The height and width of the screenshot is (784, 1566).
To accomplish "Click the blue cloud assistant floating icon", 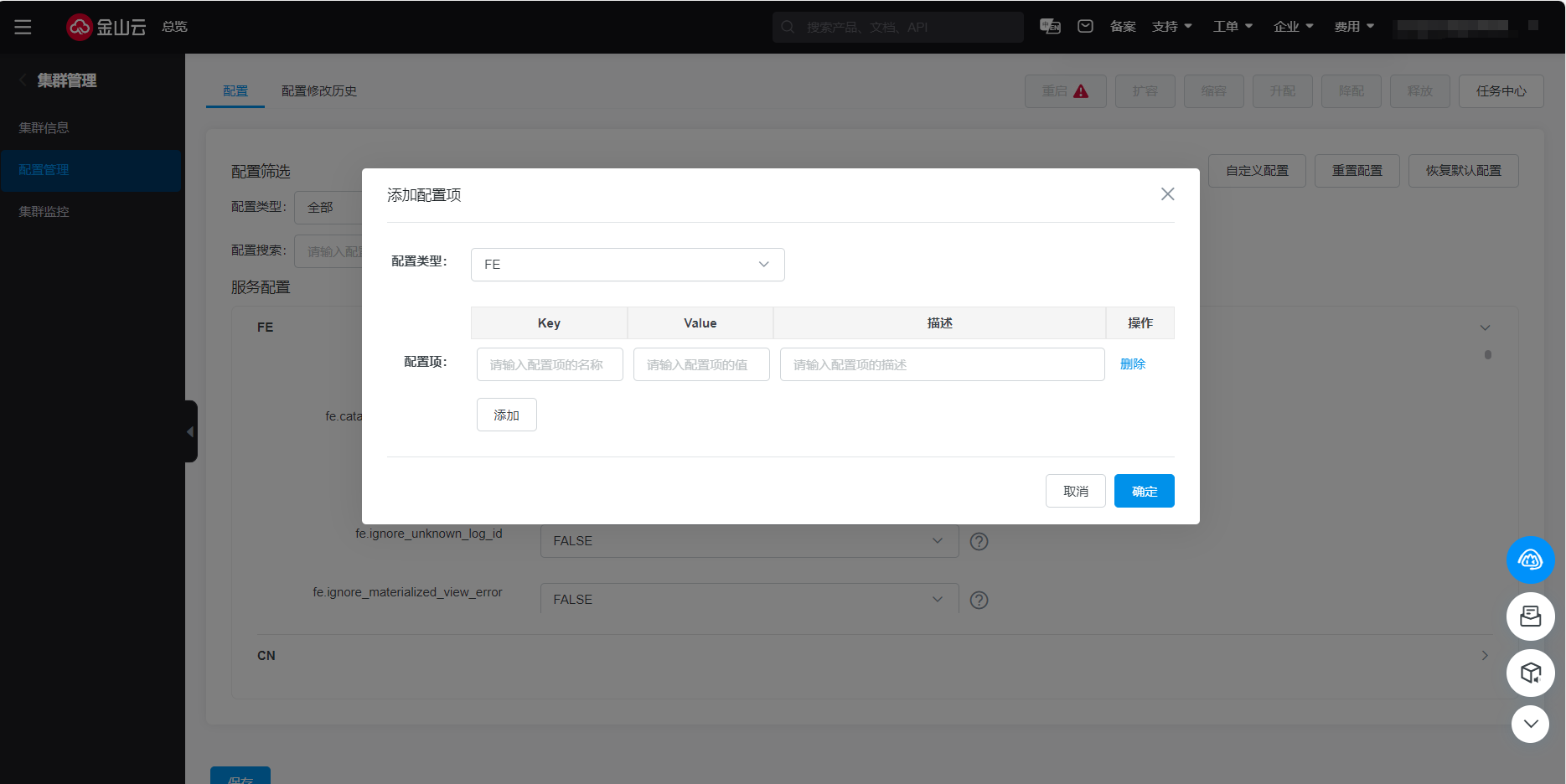I will (1530, 560).
